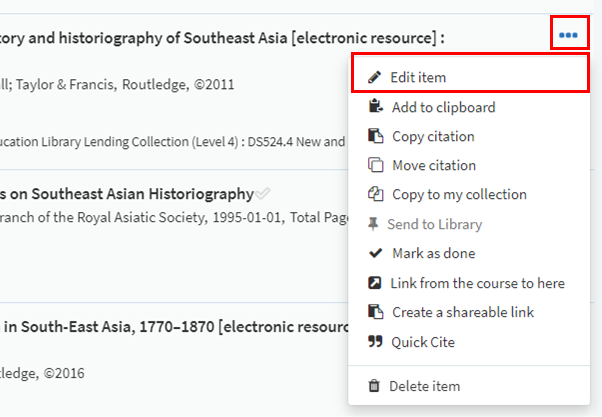Click the pencil icon for Edit item
The image size is (602, 417).
375,77
